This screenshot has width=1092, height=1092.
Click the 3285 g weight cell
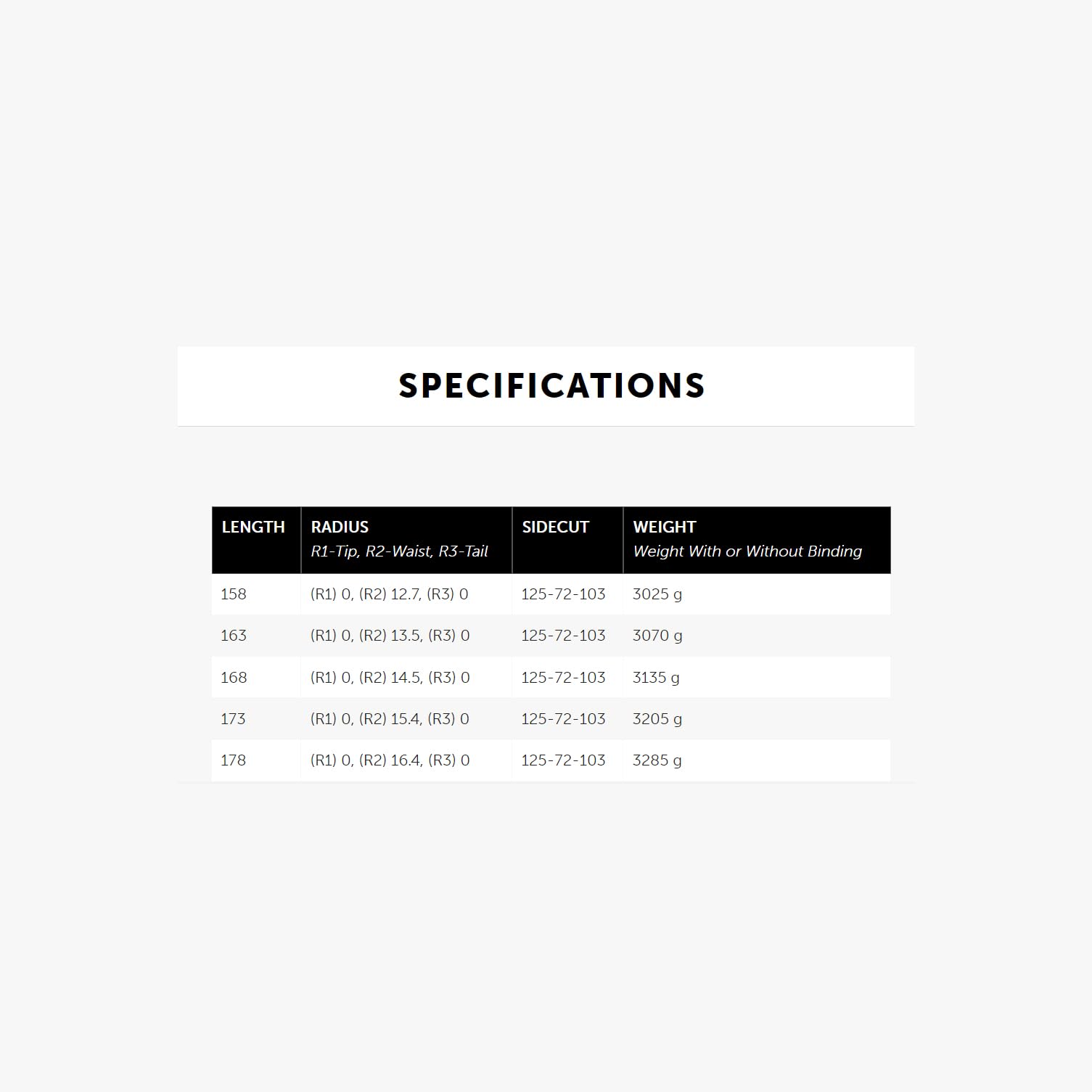657,760
